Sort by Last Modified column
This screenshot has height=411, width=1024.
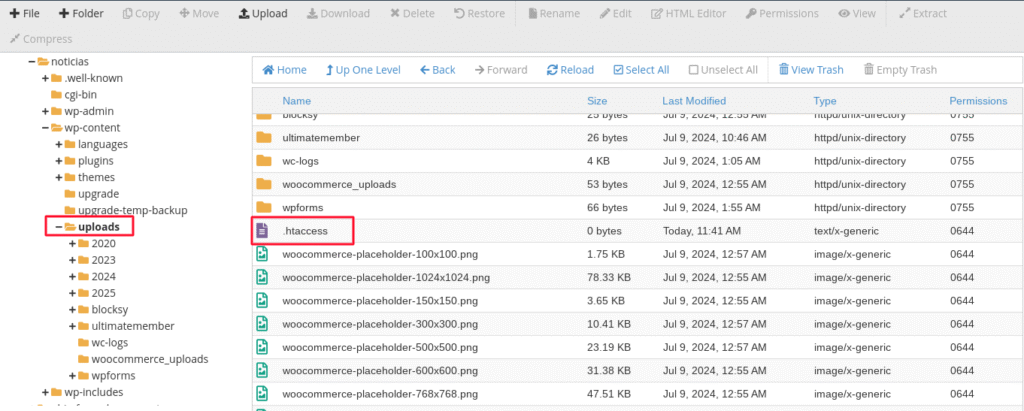pyautogui.click(x=694, y=101)
